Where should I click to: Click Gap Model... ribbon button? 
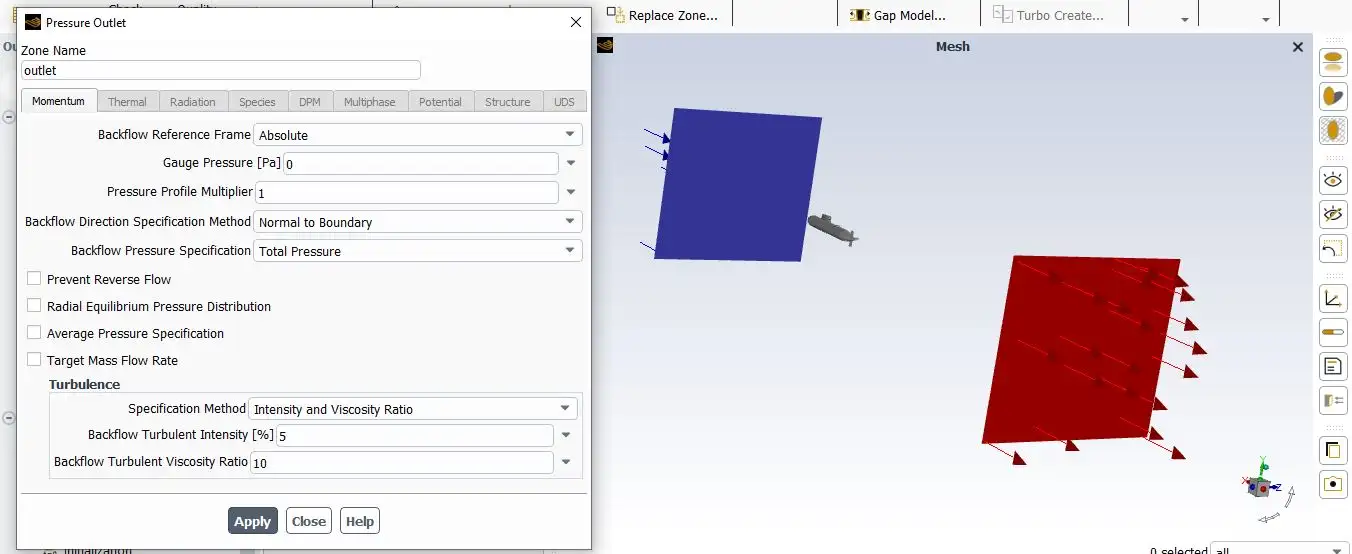pyautogui.click(x=897, y=15)
